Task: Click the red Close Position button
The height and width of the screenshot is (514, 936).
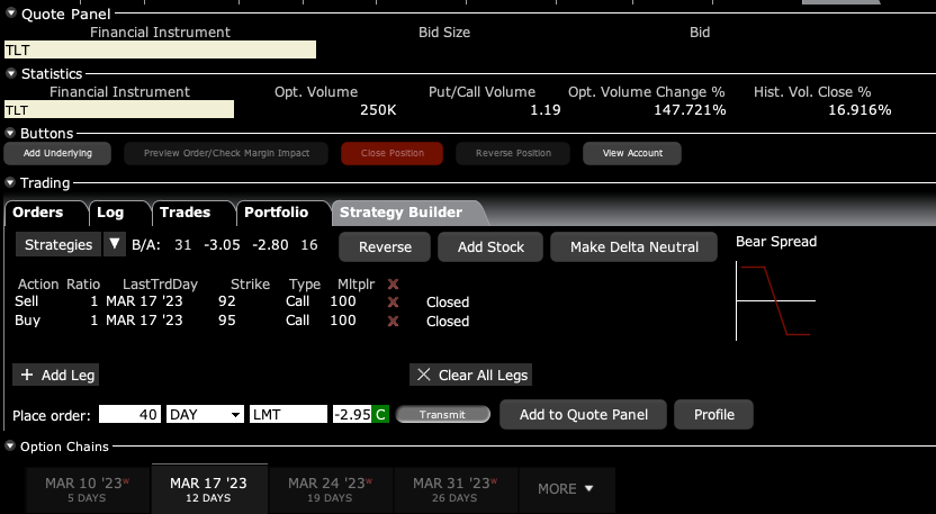Action: click(392, 153)
